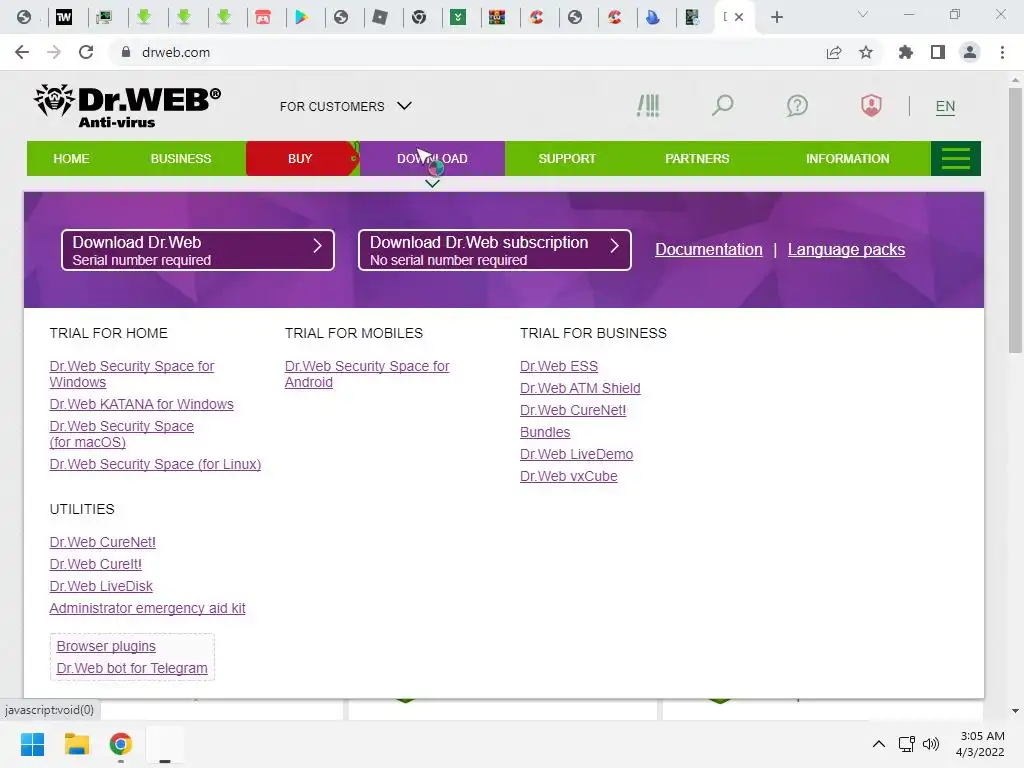Open the help question mark icon

797,105
